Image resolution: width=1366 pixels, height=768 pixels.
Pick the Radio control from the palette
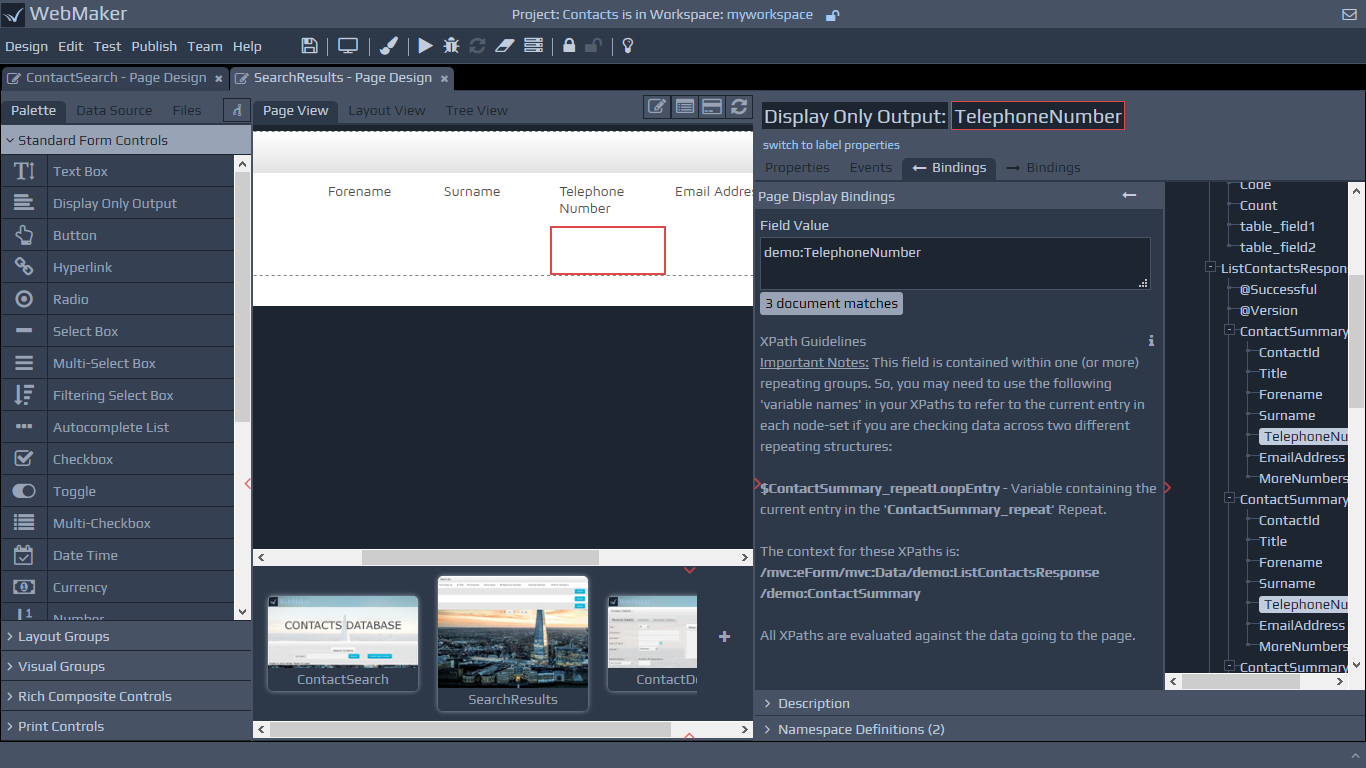(x=117, y=299)
